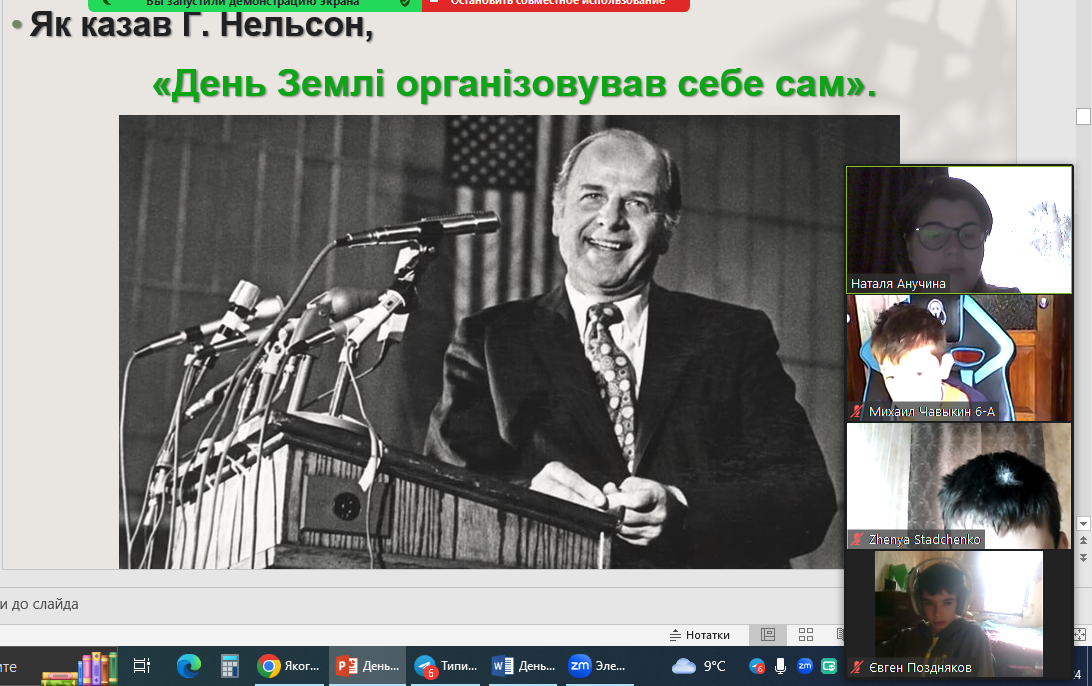Screen dimensions: 1092x686
Task: Click vertical scrollbar thumb at right
Action: click(1083, 116)
